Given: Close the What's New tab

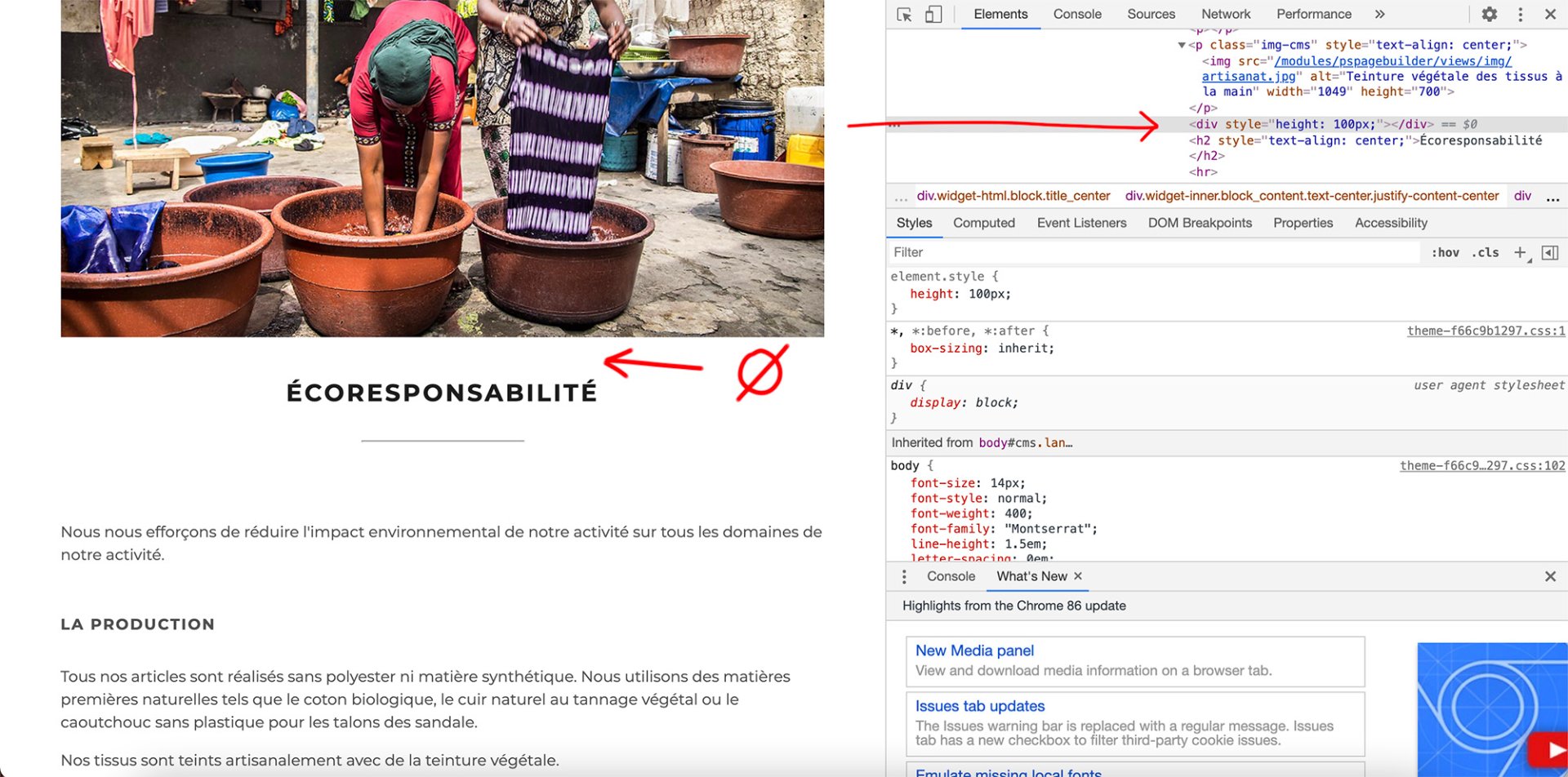Looking at the screenshot, I should (x=1078, y=576).
